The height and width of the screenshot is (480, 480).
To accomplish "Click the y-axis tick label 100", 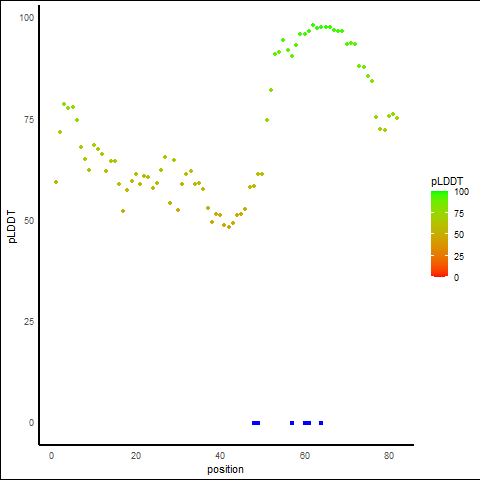I will 27,18.
